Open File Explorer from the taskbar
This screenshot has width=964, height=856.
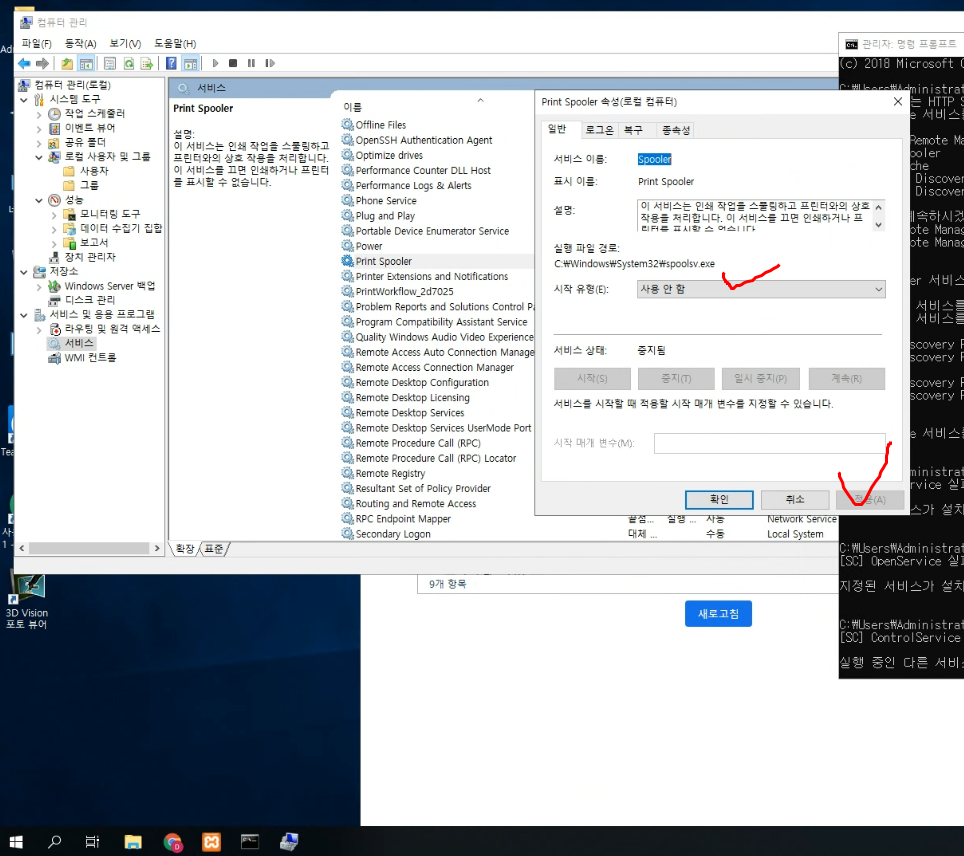click(x=133, y=841)
